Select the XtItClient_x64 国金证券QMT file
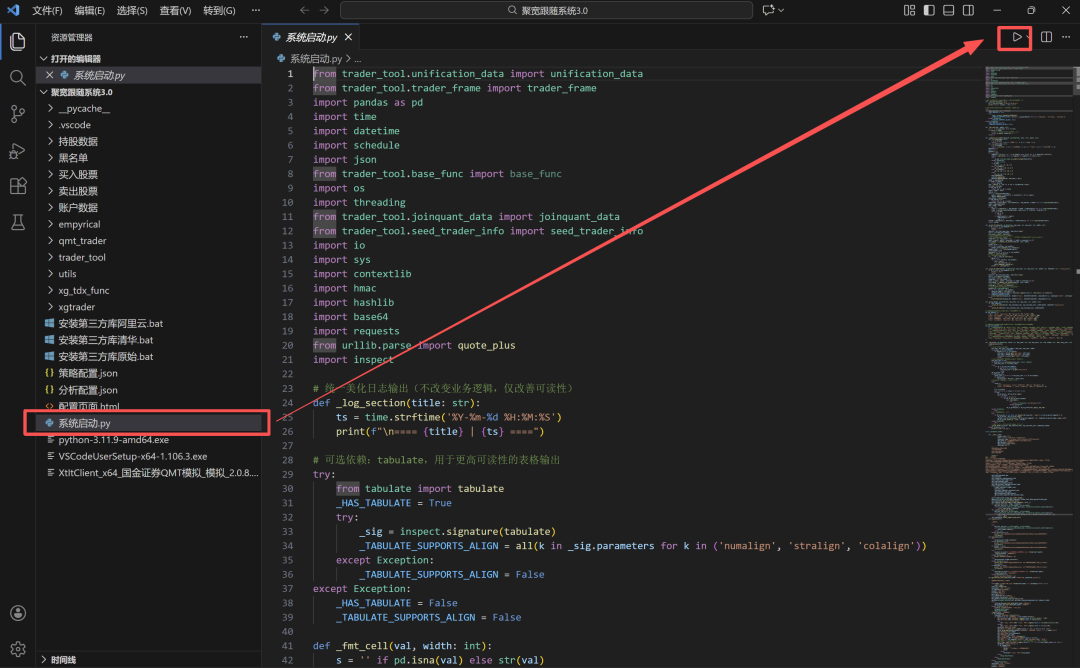The width and height of the screenshot is (1080, 668). (x=158, y=472)
